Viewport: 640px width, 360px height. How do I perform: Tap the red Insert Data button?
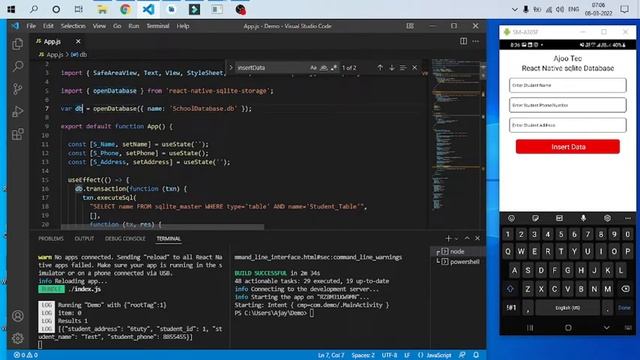coord(568,147)
